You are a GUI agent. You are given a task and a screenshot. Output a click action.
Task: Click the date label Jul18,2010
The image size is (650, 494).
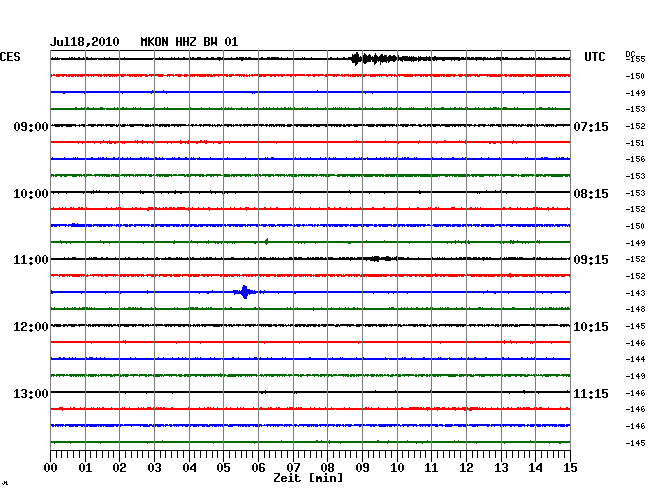pyautogui.click(x=85, y=42)
